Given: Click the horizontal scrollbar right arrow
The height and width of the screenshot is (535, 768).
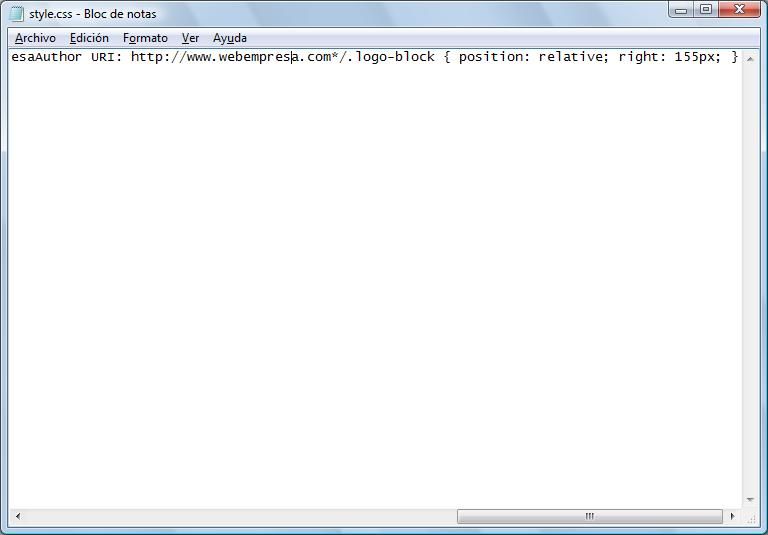Looking at the screenshot, I should [x=732, y=516].
